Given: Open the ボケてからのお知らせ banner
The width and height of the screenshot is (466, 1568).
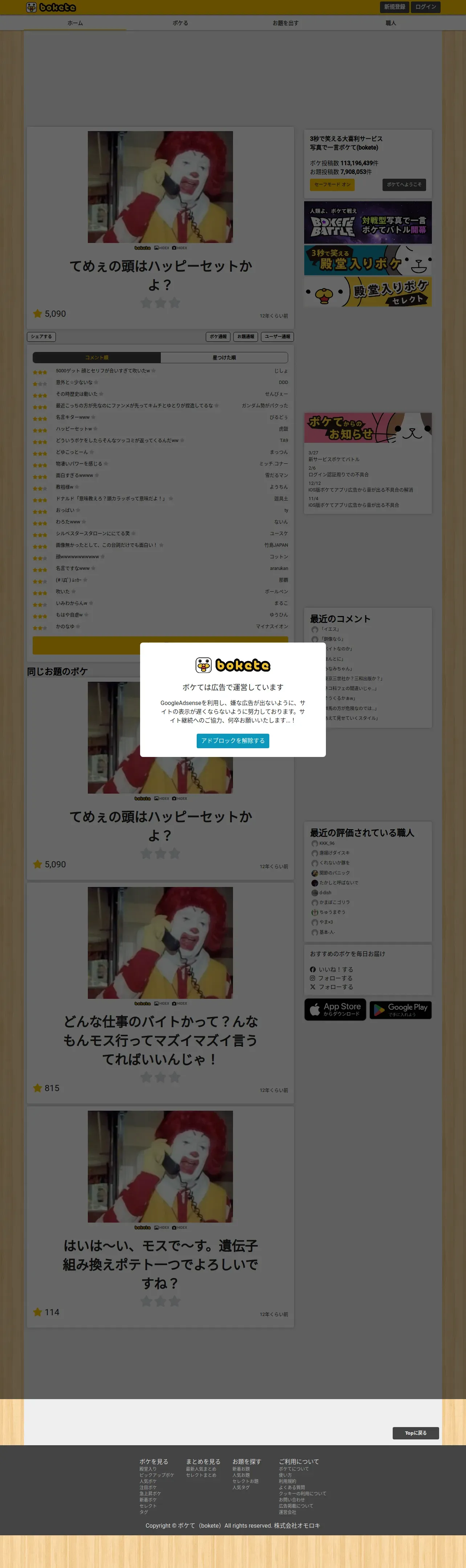Looking at the screenshot, I should [x=368, y=428].
